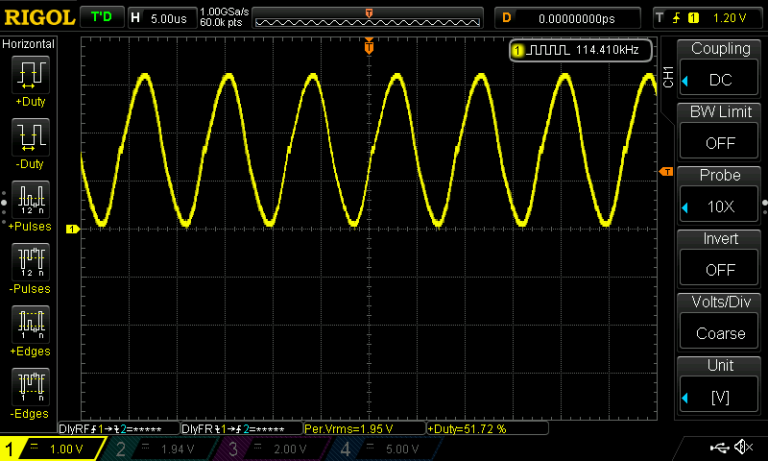Choose the -Pulses measurement icon
Image resolution: width=768 pixels, height=461 pixels.
pos(30,265)
